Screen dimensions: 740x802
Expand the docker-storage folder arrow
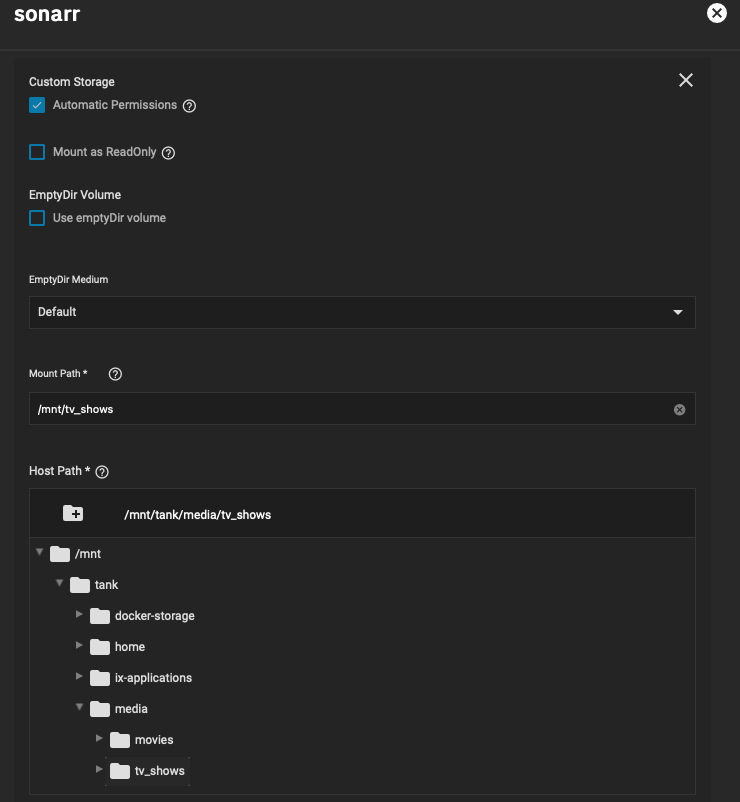coord(79,614)
